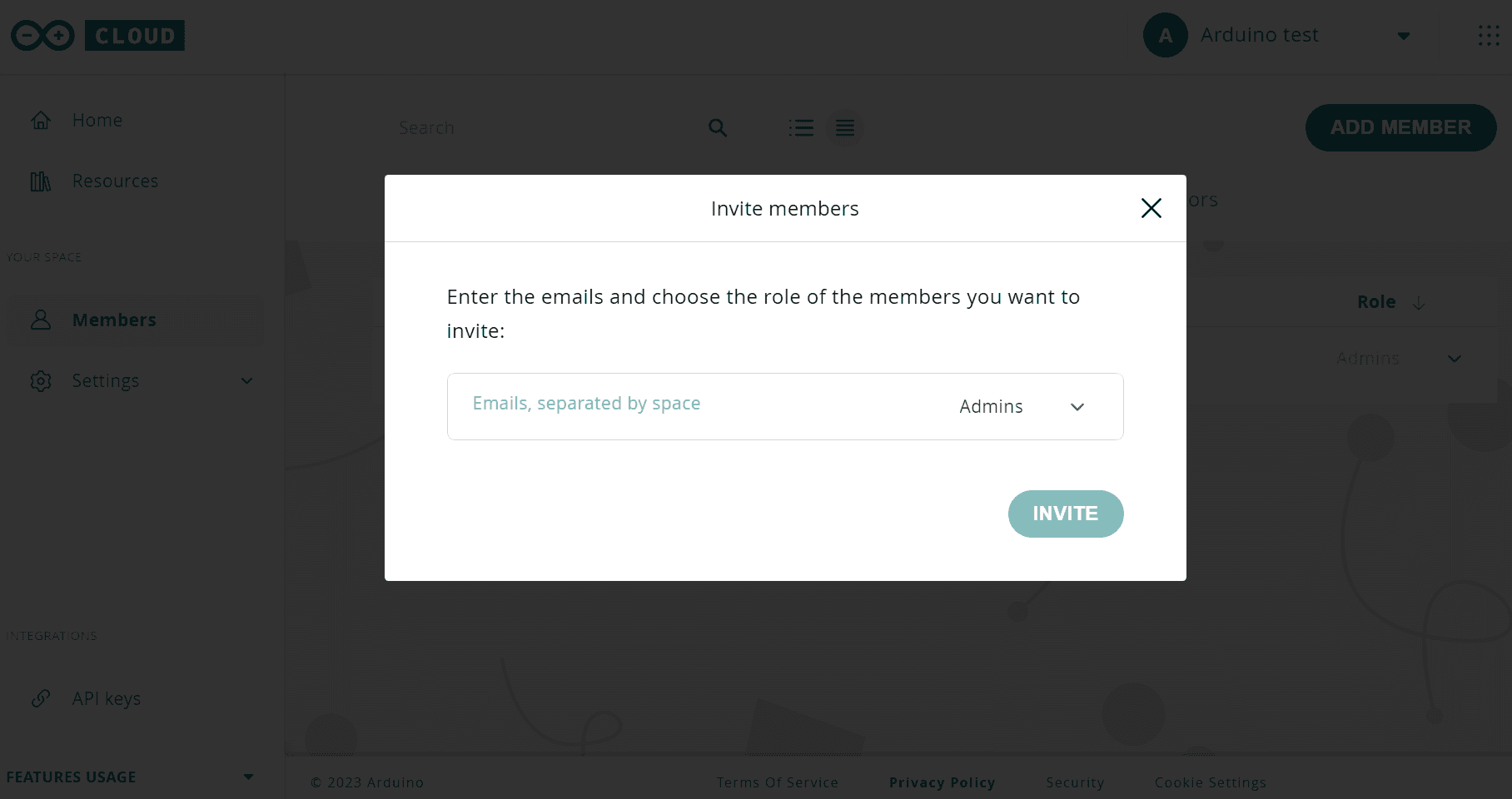Expand the Arduino test account dropdown
Viewport: 1512px width, 799px height.
(1403, 36)
